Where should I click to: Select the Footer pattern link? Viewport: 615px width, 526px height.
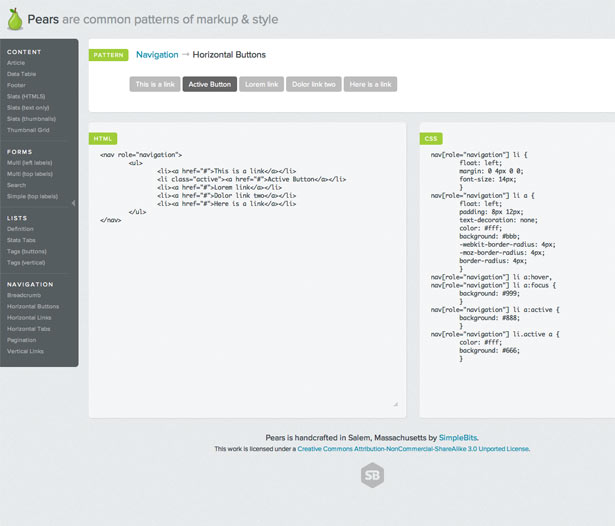[16, 85]
